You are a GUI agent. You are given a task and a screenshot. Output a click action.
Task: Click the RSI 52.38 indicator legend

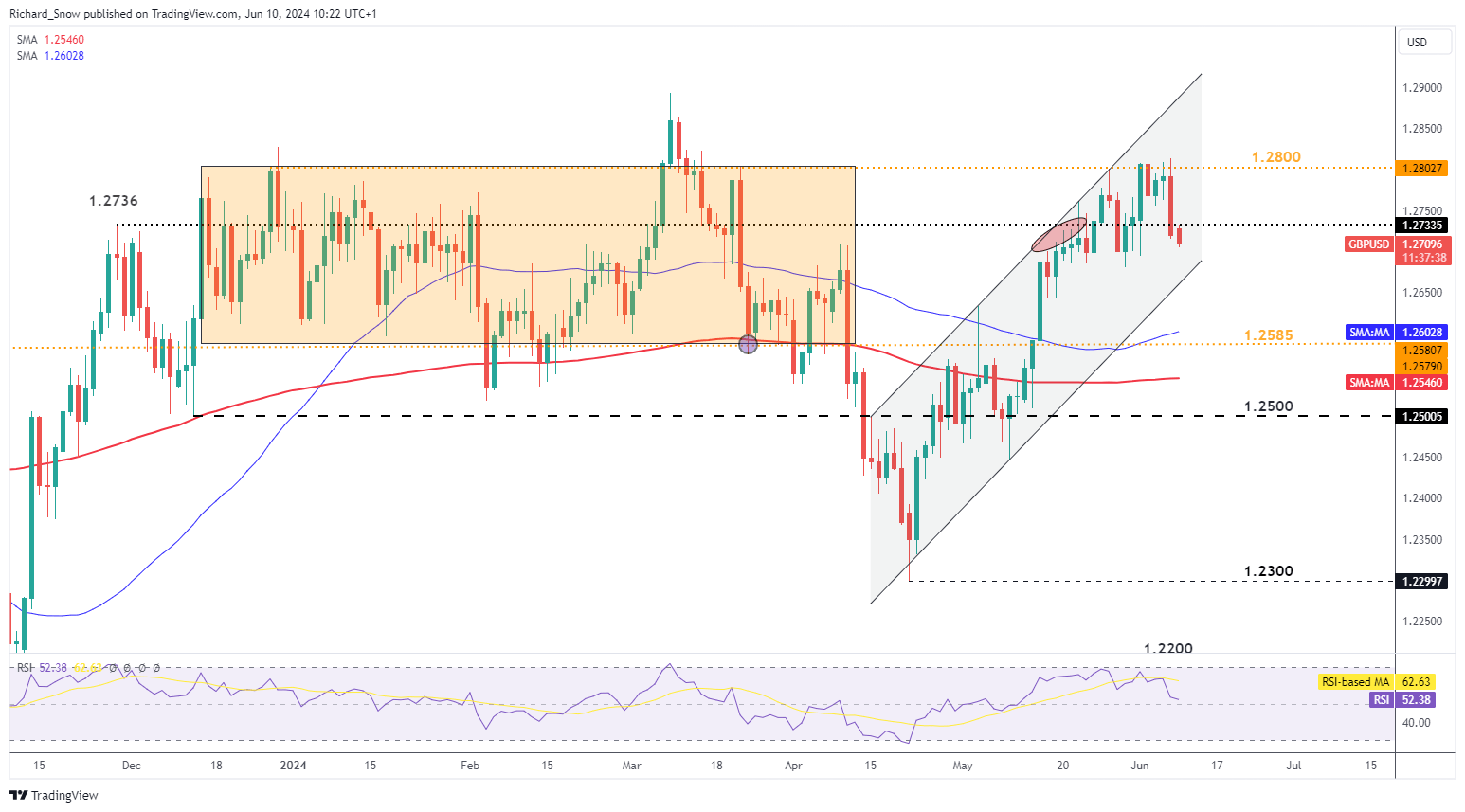(x=42, y=668)
